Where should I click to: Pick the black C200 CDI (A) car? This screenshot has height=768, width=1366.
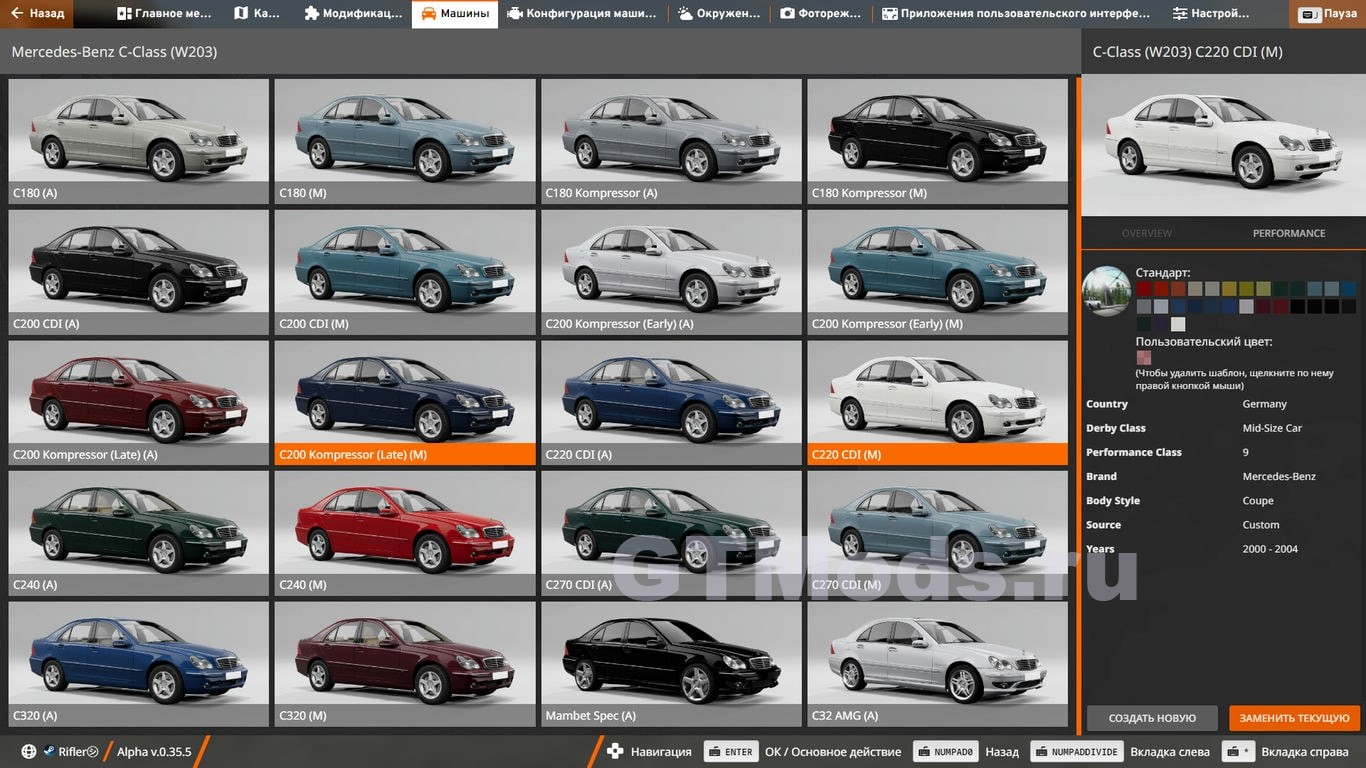tap(139, 272)
